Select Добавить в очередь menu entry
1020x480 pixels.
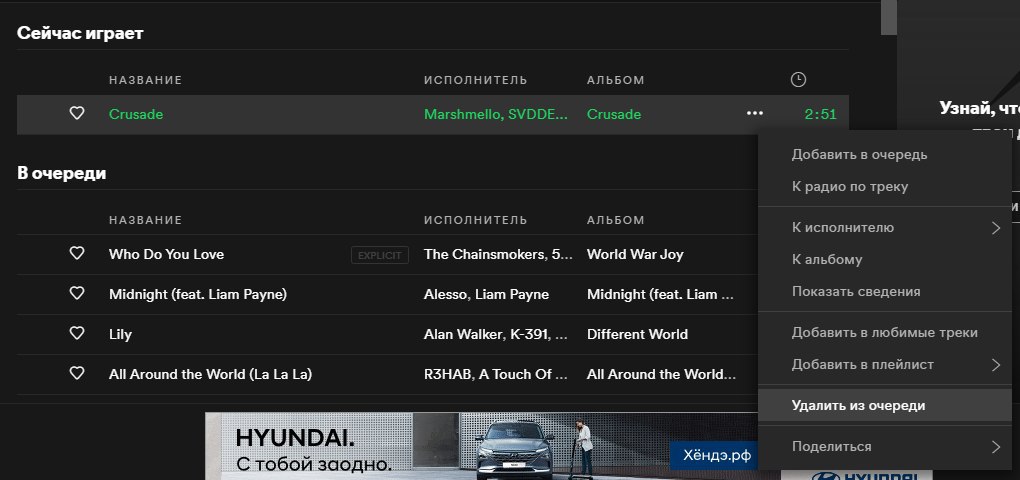(885, 155)
